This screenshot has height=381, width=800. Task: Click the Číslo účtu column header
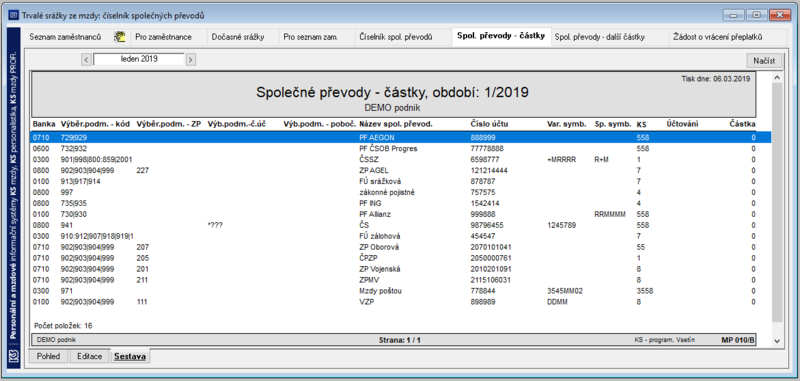pos(489,124)
